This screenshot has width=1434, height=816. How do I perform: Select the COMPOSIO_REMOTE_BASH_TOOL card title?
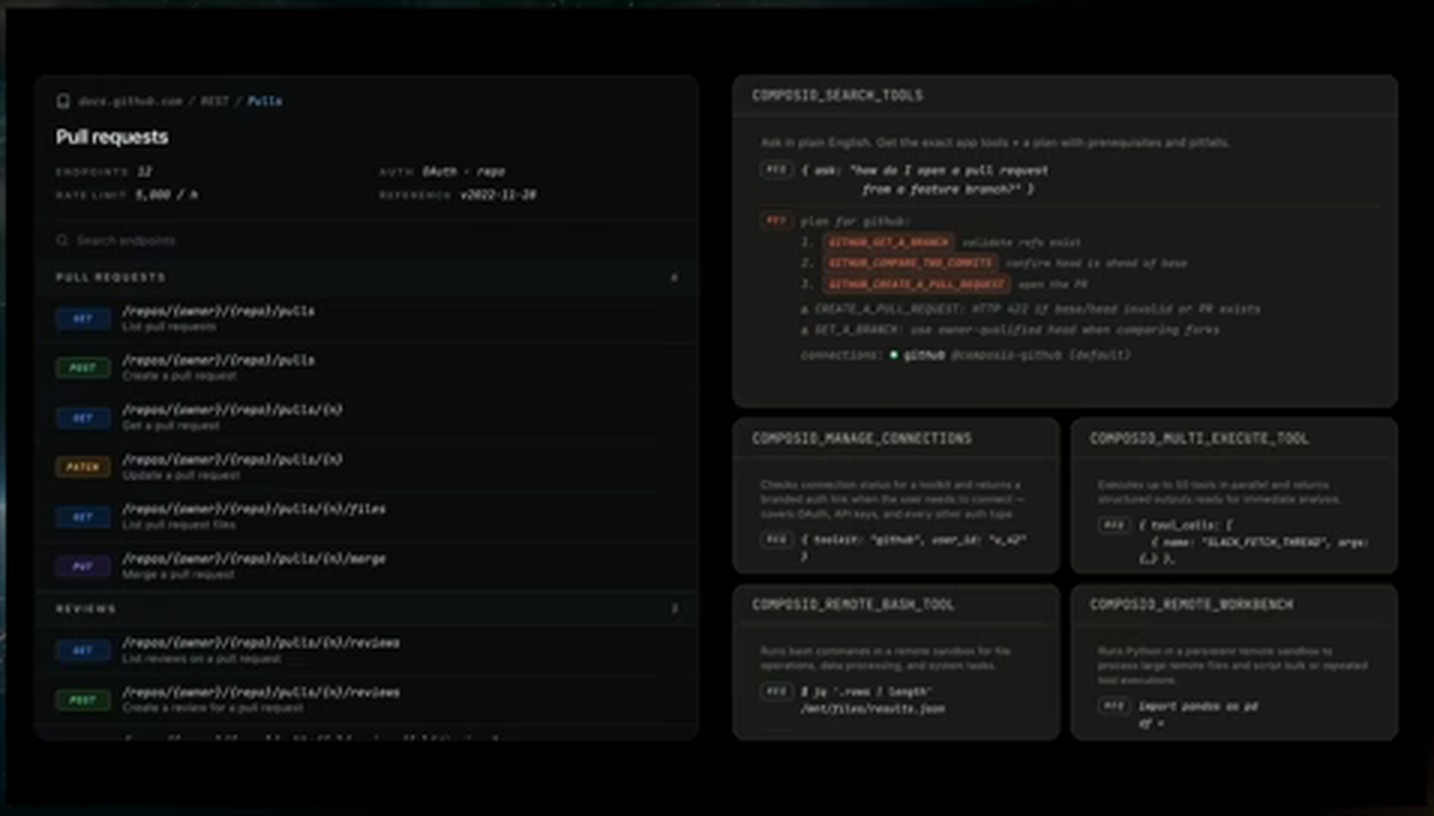tap(853, 604)
